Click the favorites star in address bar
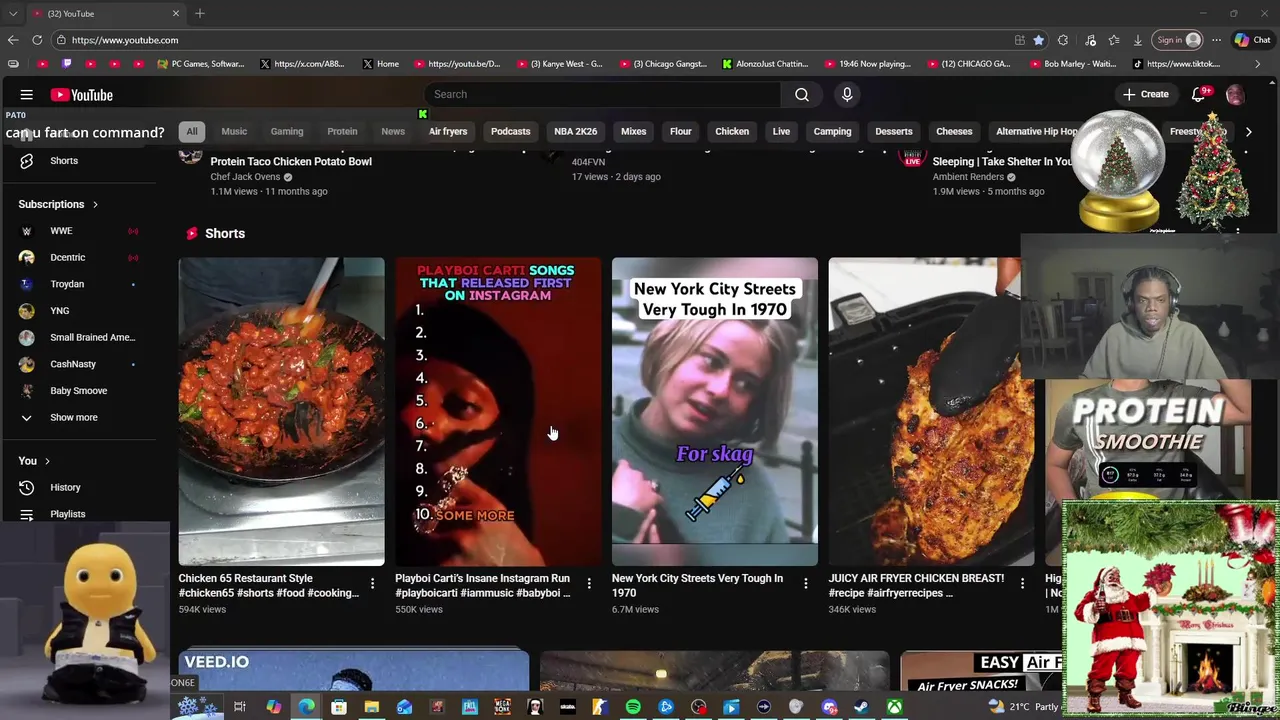This screenshot has height=720, width=1280. pyautogui.click(x=1039, y=40)
